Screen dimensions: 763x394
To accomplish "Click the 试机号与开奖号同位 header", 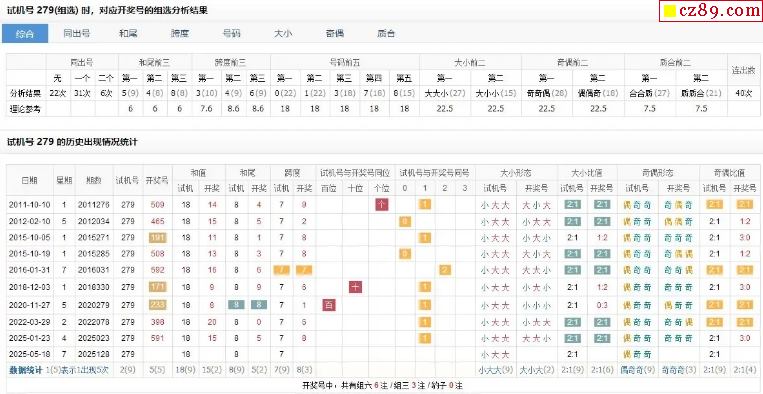I will tap(355, 172).
